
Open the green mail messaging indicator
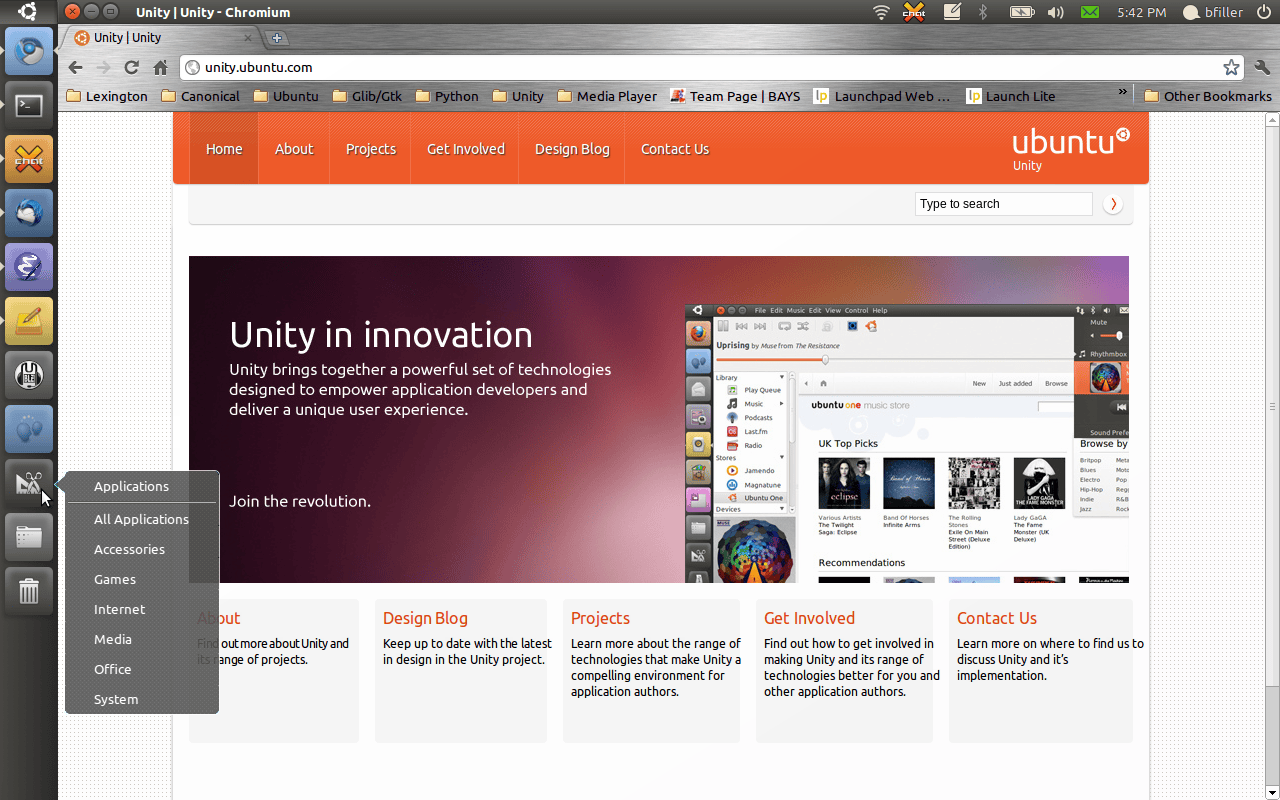pyautogui.click(x=1090, y=12)
